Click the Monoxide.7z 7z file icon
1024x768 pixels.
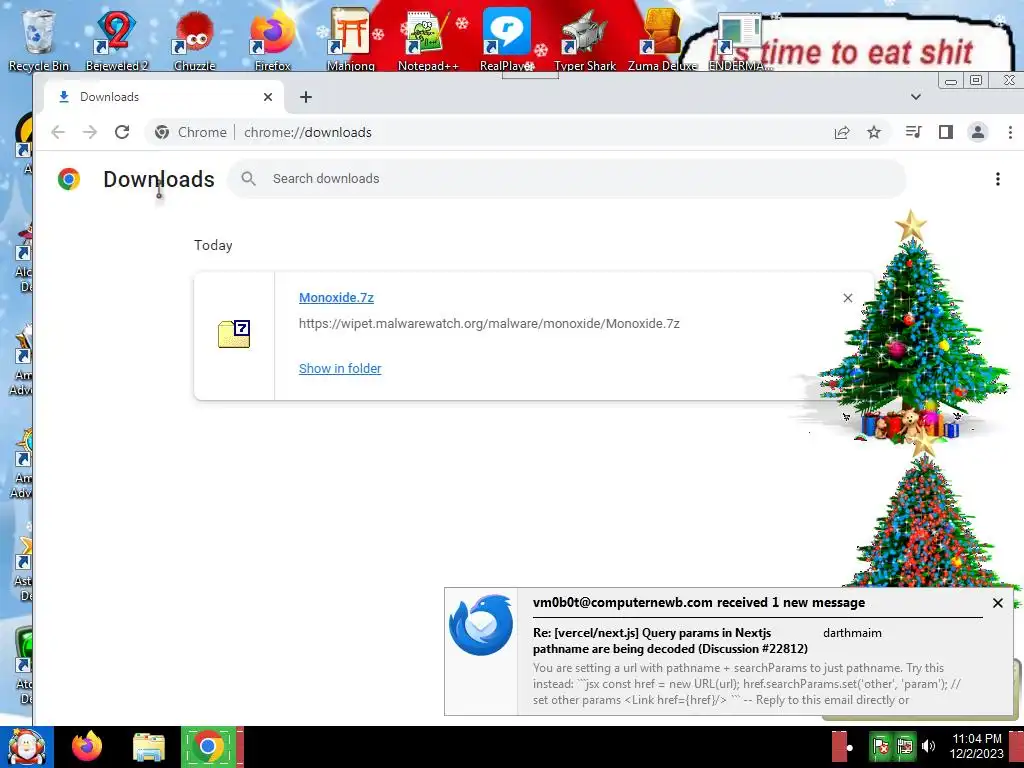point(234,334)
